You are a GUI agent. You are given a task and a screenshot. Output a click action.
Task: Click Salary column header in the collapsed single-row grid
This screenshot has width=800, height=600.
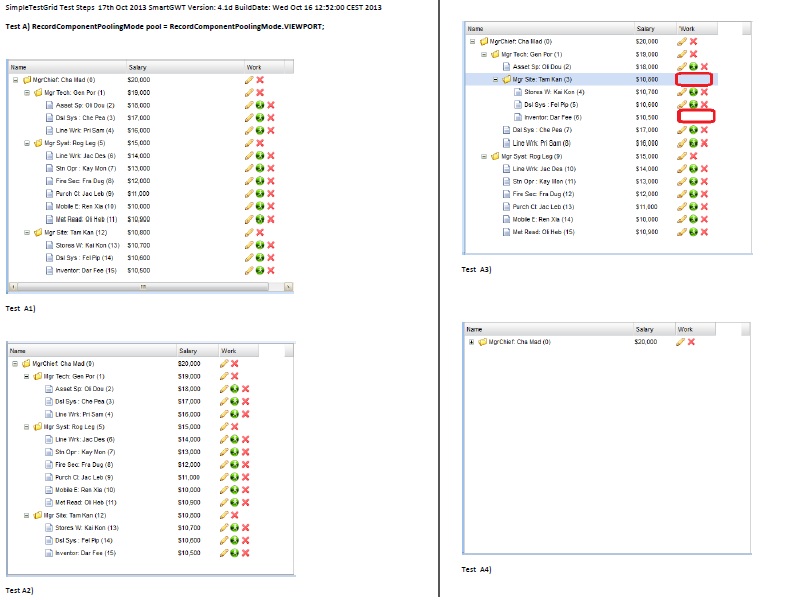click(x=645, y=329)
